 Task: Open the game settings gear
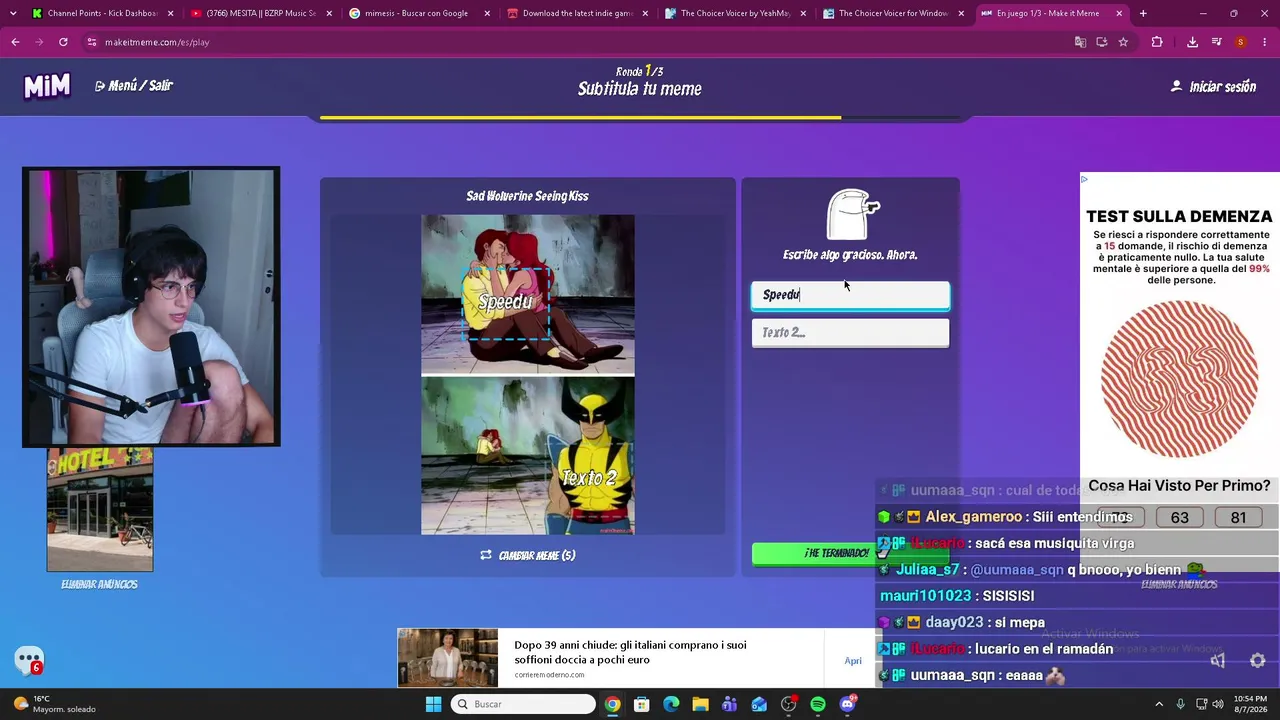(x=1258, y=660)
